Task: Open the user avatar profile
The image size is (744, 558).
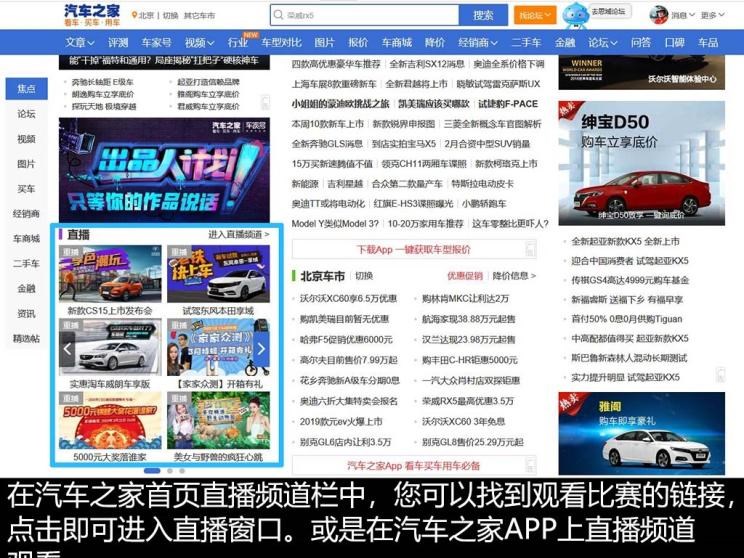Action: coord(659,15)
